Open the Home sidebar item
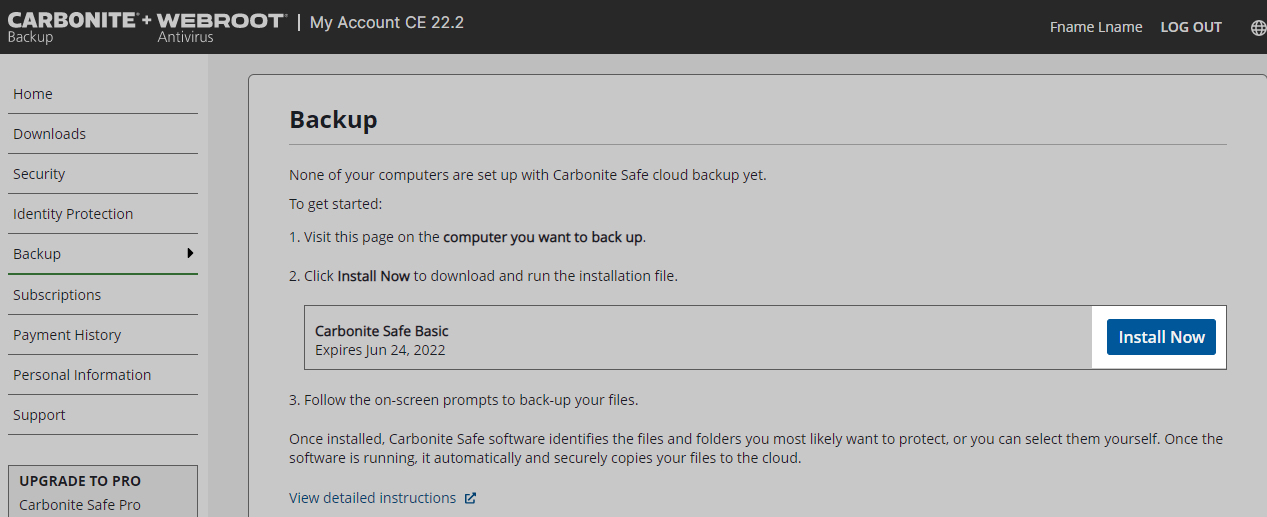This screenshot has height=517, width=1267. 33,94
